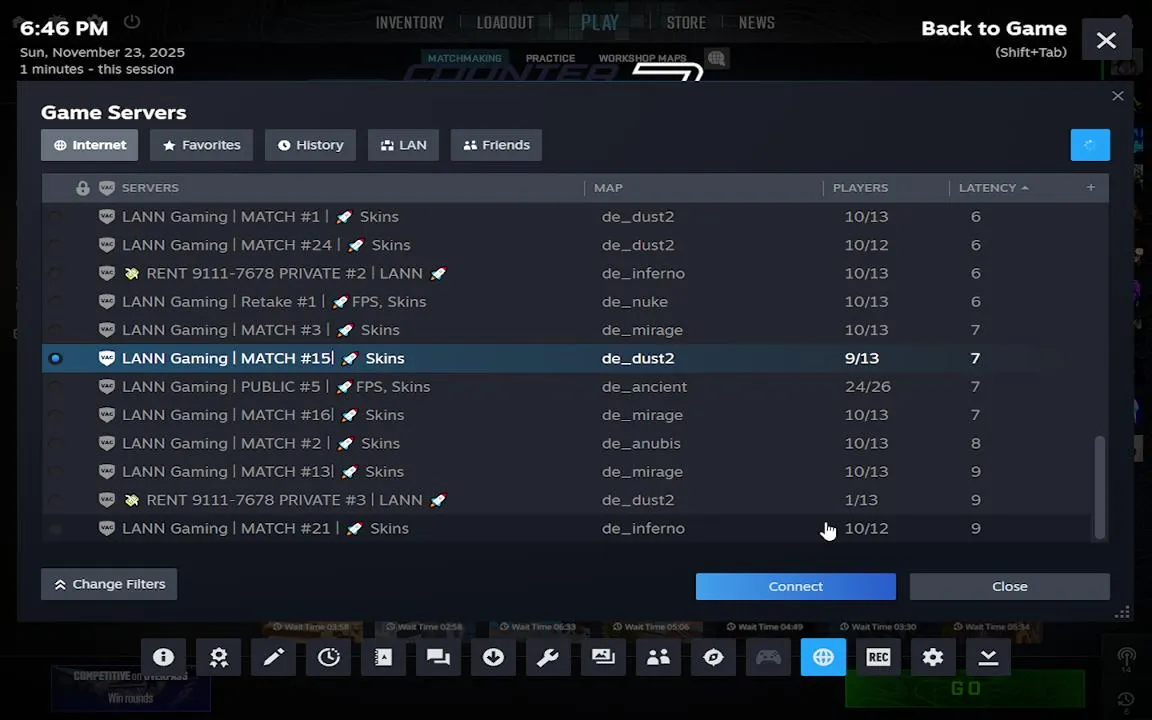Select the WORKSHOP MAPS sub-tab in game
1152x720 pixels.
tap(642, 58)
